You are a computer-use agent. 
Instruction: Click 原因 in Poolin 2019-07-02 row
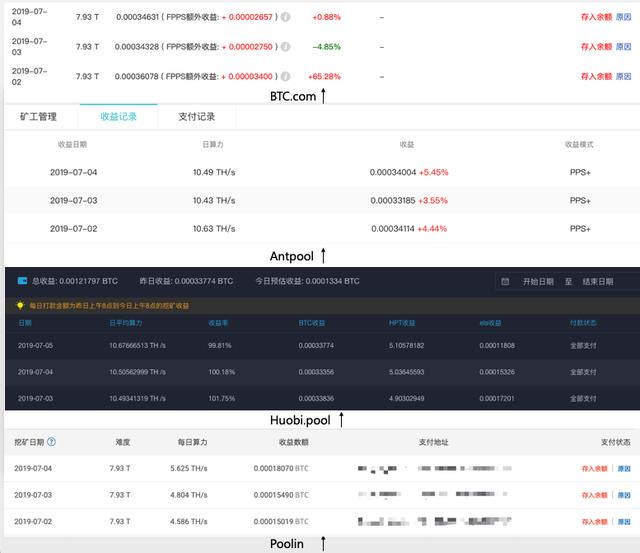pos(624,522)
